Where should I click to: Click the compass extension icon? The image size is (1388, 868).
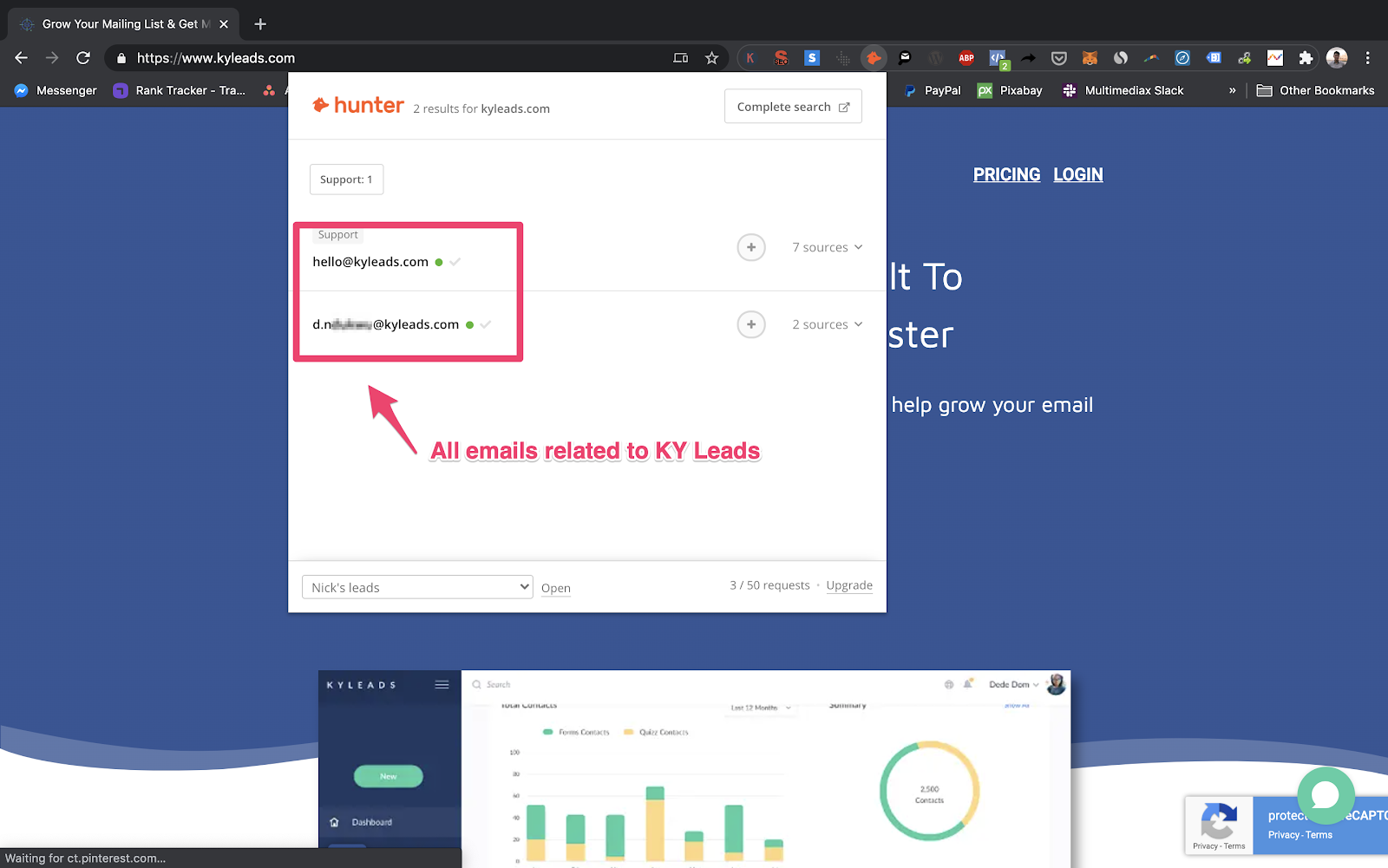point(1182,58)
